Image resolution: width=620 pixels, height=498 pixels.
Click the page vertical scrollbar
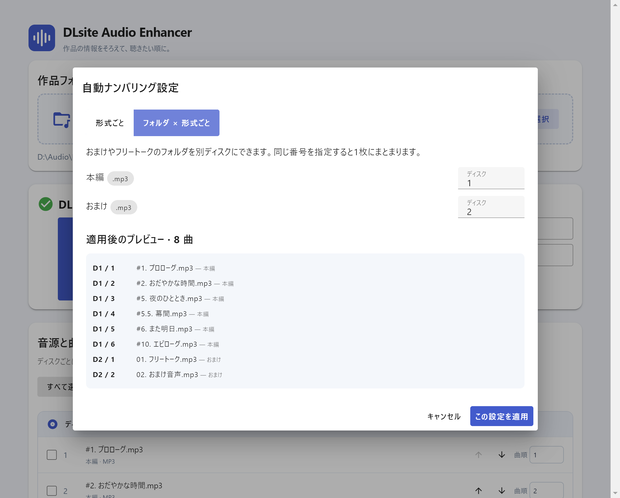[x=615, y=249]
